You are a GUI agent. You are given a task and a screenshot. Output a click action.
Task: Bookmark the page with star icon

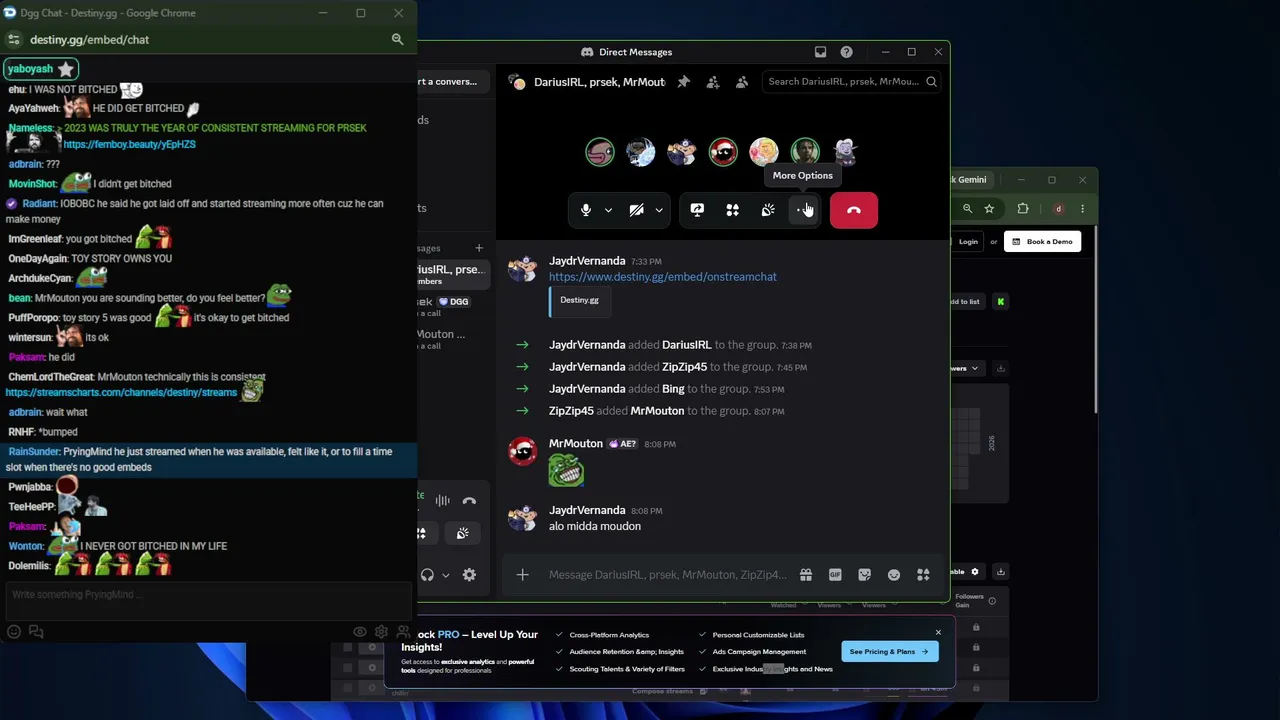pos(989,209)
